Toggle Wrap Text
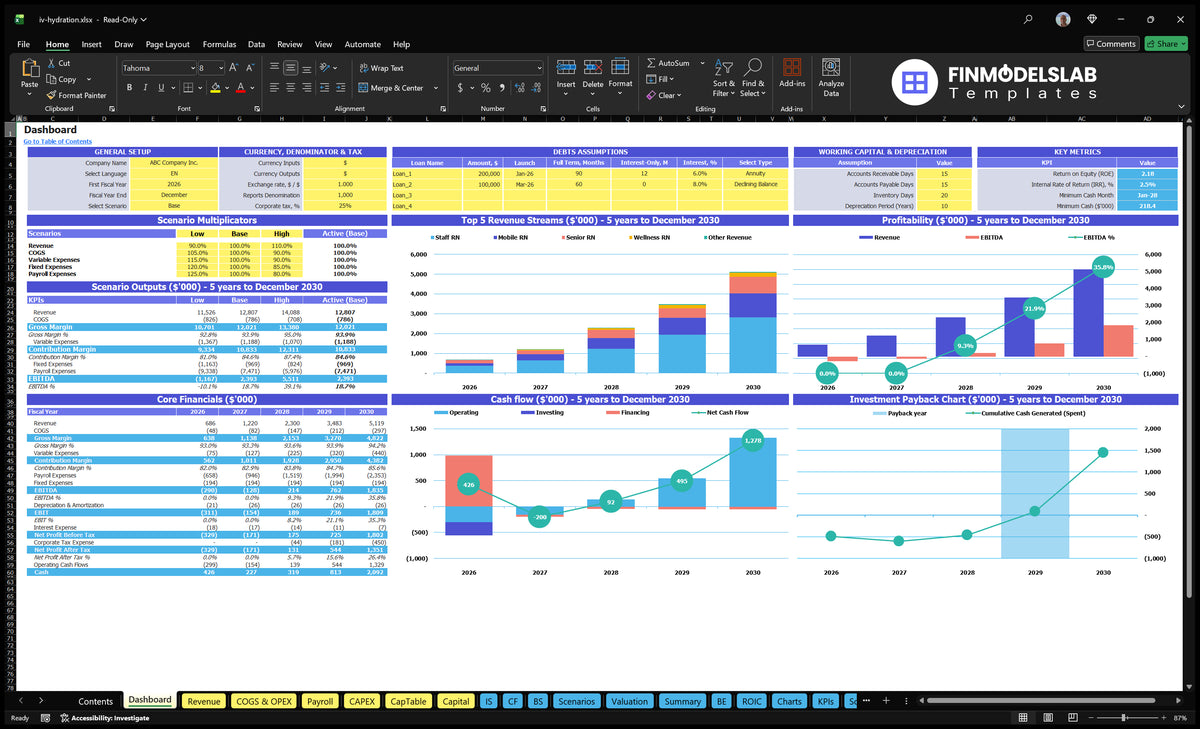The height and width of the screenshot is (729, 1200). pyautogui.click(x=381, y=68)
